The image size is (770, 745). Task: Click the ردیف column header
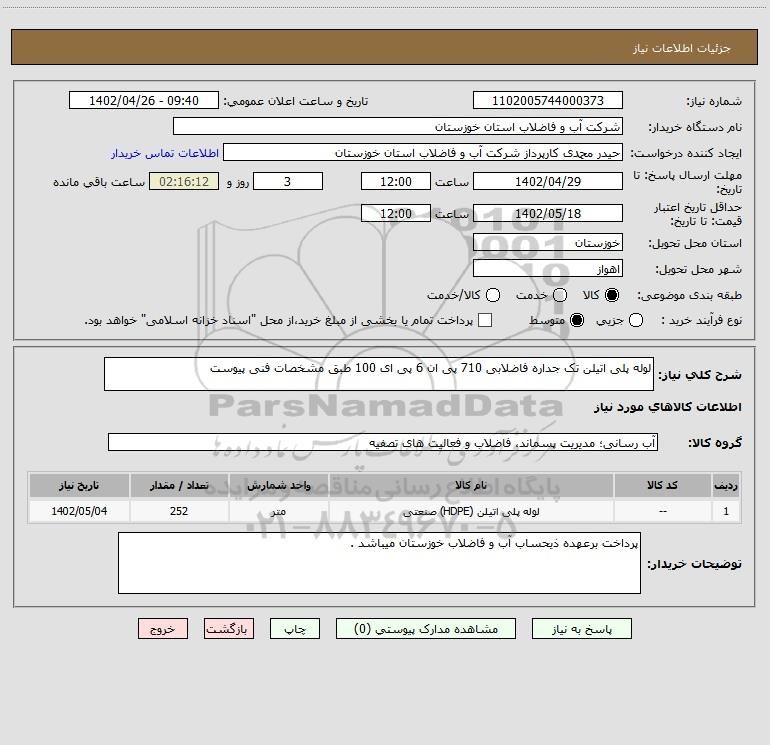(726, 485)
